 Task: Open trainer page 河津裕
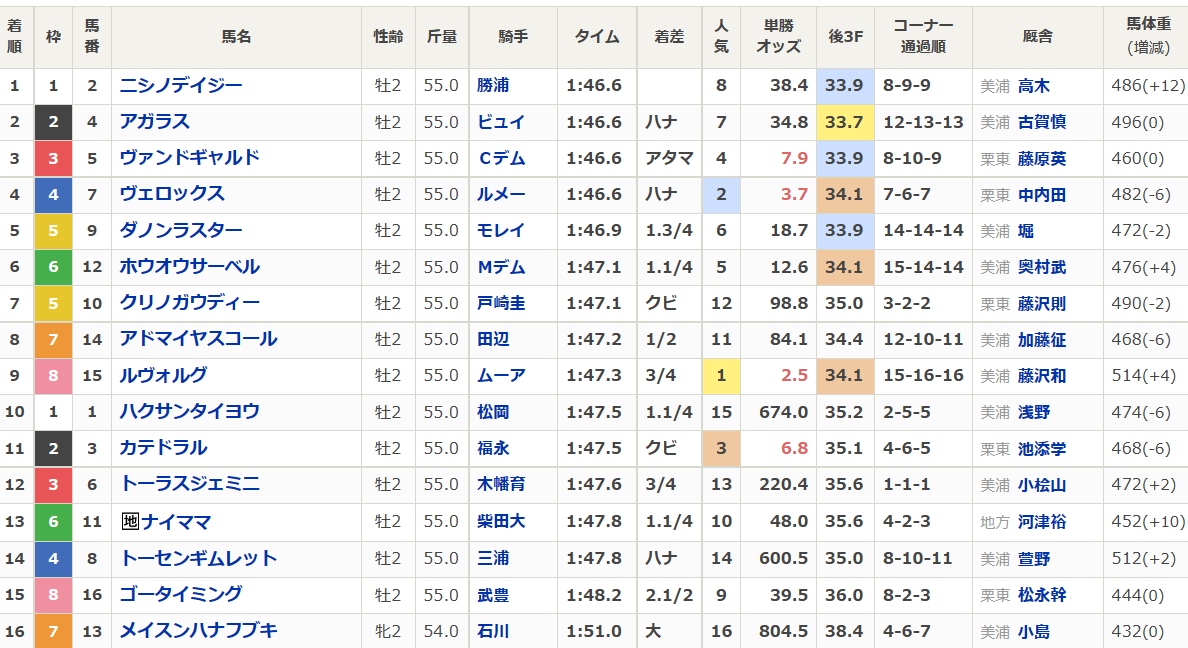coord(1042,521)
